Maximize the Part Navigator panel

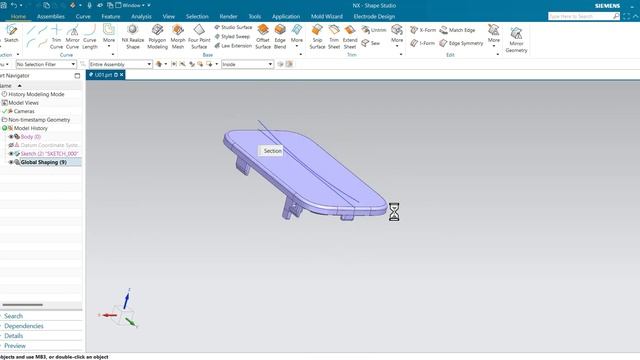[77, 76]
